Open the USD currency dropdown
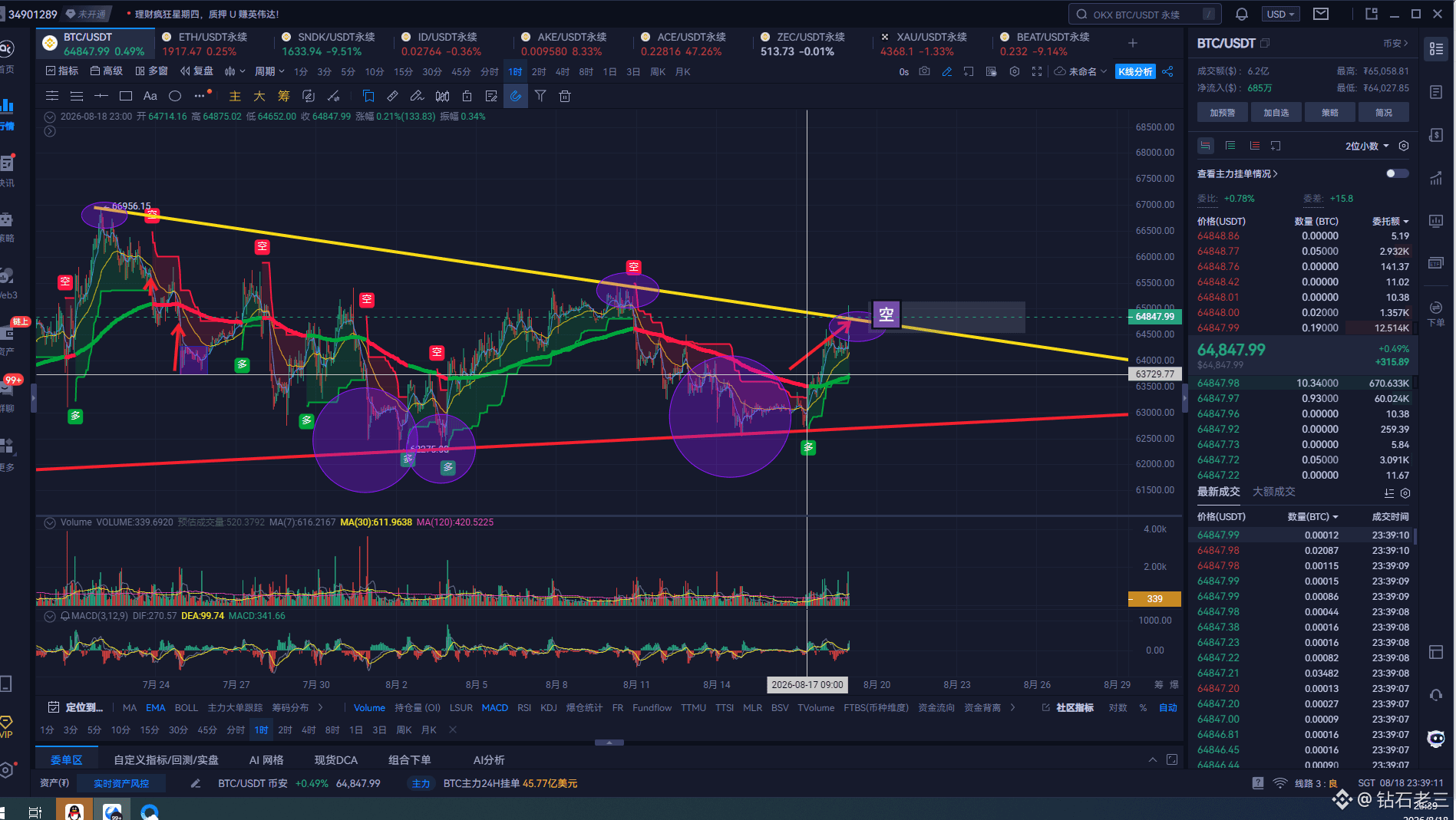 1281,14
